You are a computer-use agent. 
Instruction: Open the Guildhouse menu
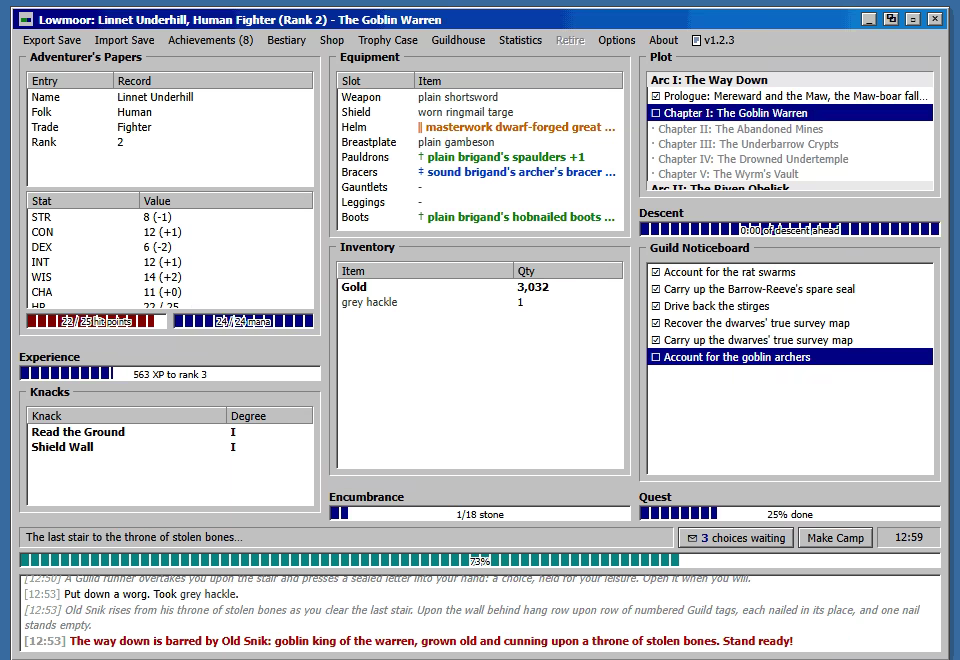[x=458, y=40]
